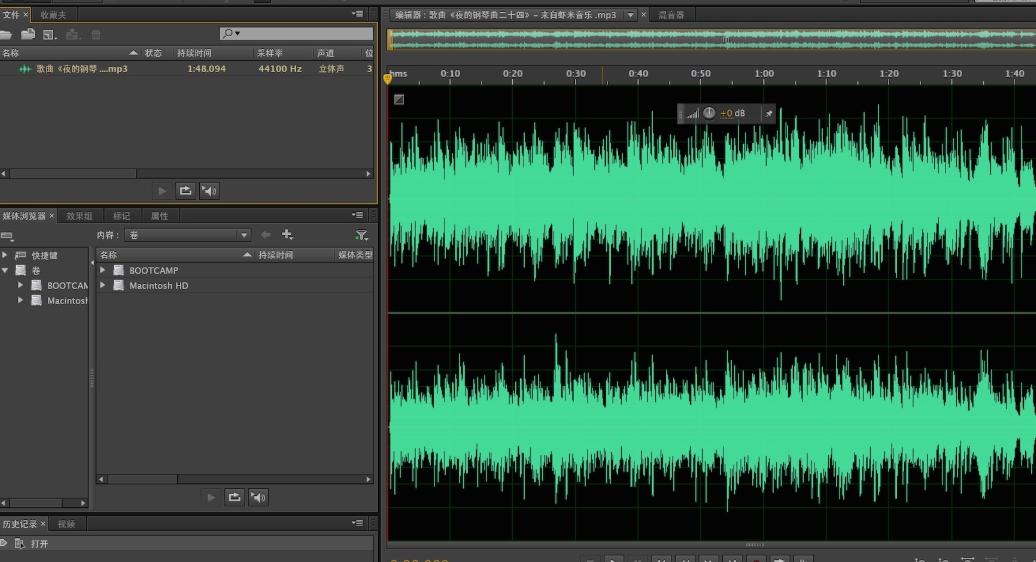
Task: Click the hms time format label
Action: tap(398, 73)
